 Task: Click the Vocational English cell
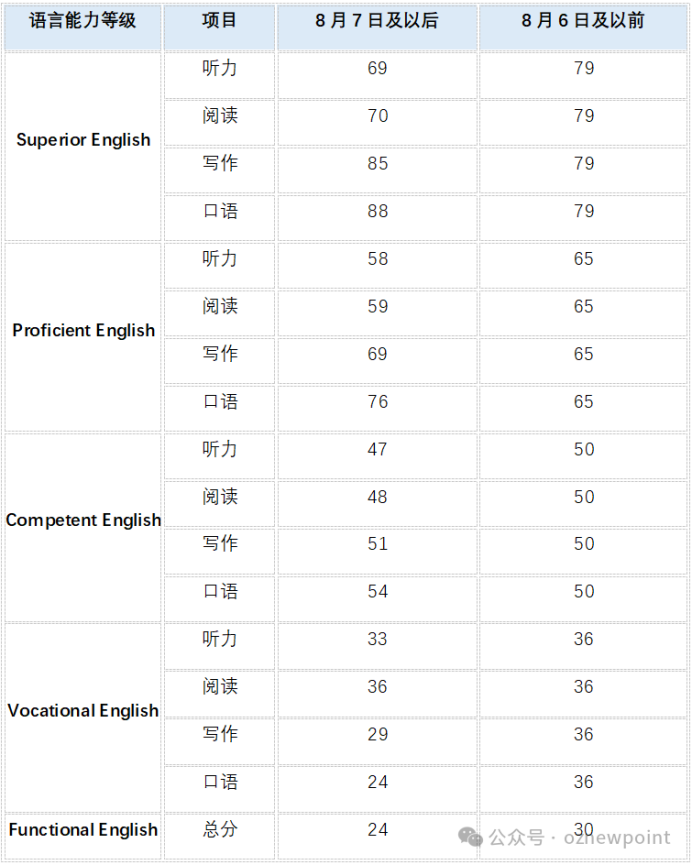pos(83,717)
